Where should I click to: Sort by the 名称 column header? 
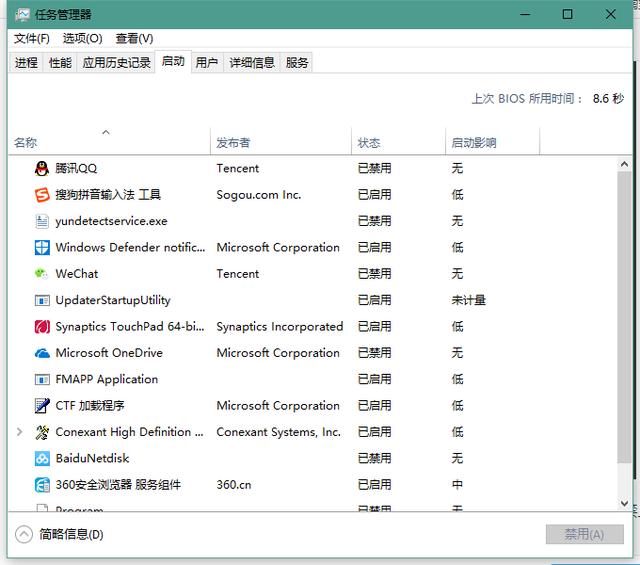pyautogui.click(x=109, y=142)
